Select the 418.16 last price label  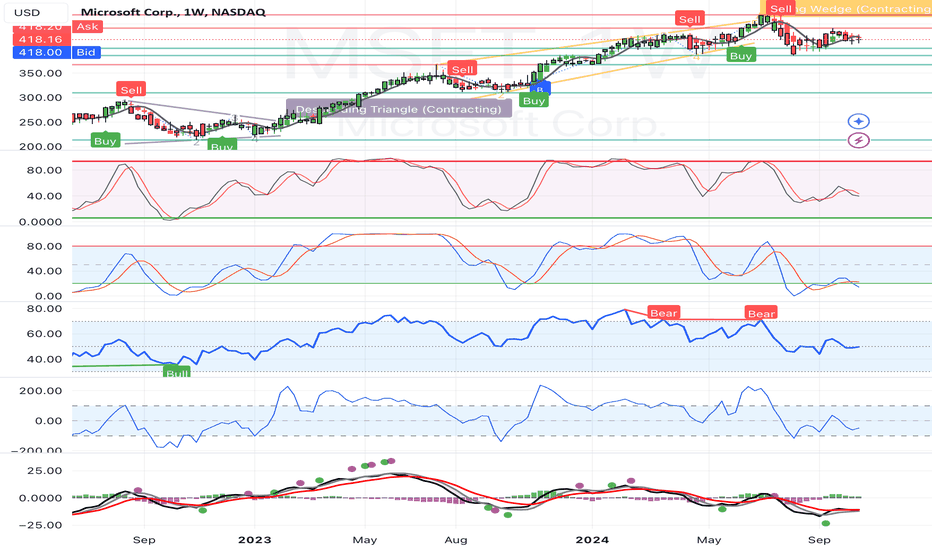41,39
